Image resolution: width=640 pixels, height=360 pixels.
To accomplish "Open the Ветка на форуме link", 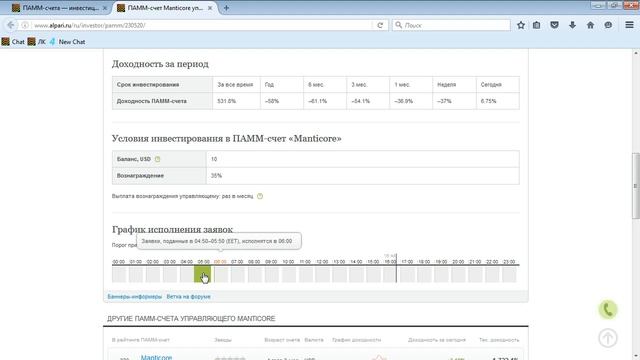I will pos(189,297).
